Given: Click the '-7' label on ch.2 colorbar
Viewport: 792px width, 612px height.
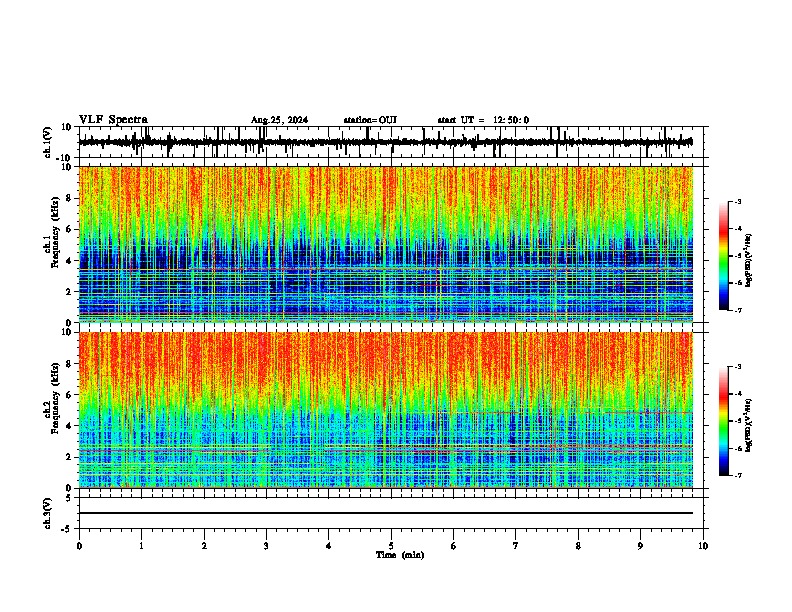Looking at the screenshot, I should click(737, 476).
